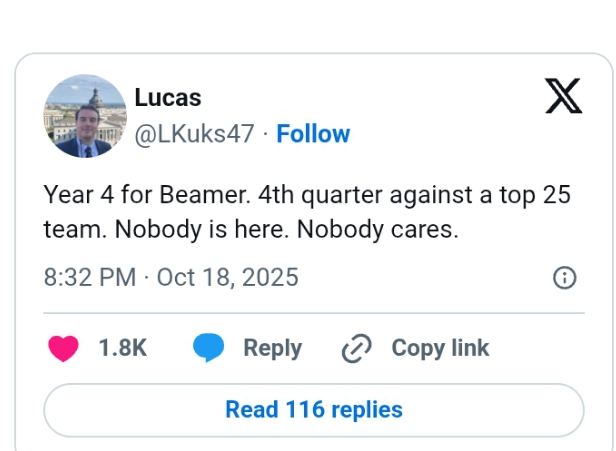Image resolution: width=616 pixels, height=451 pixels.
Task: Follow the account via the Follow link
Action: coord(313,134)
